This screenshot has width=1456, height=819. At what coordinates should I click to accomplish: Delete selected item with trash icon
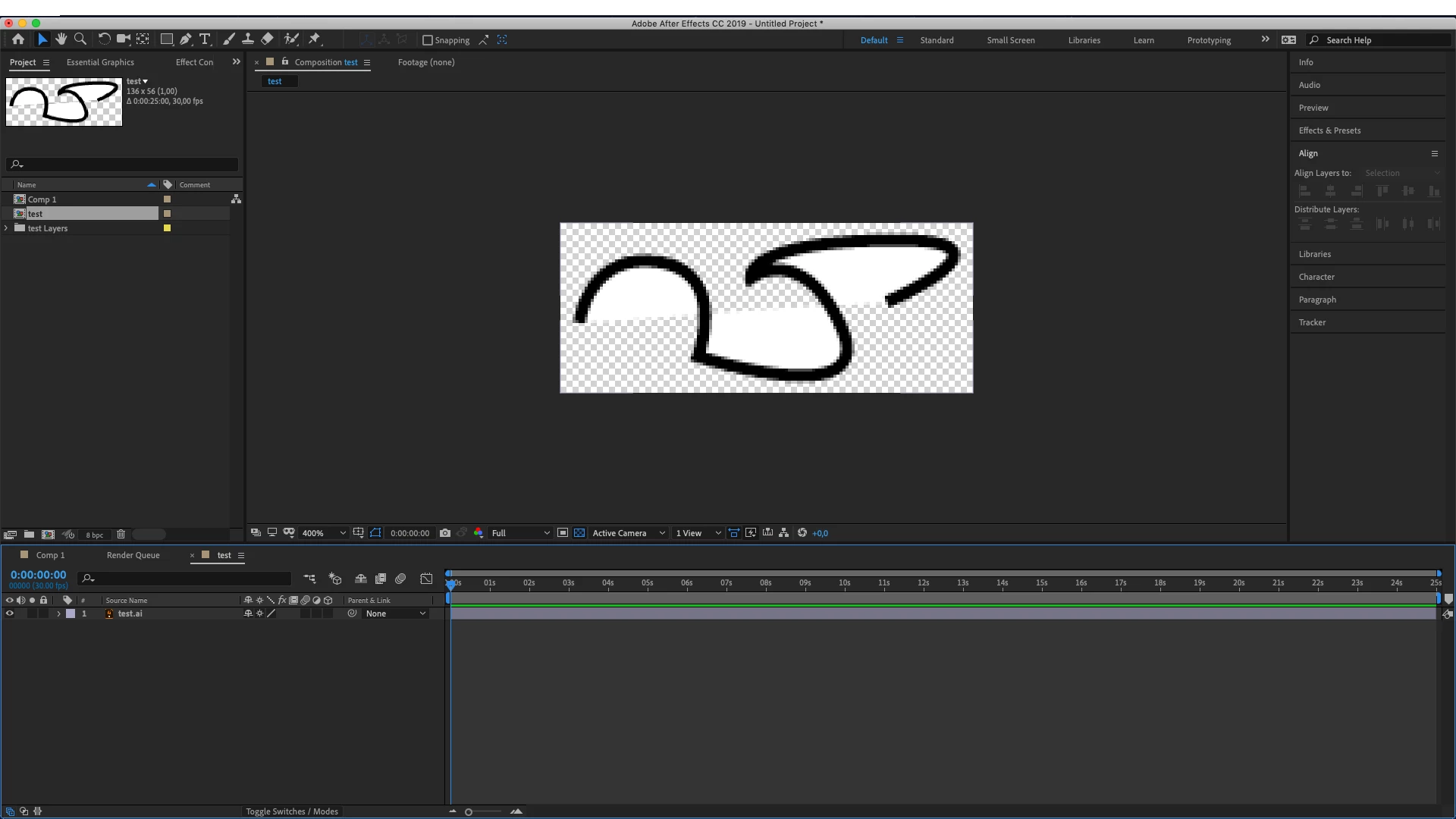click(x=121, y=535)
